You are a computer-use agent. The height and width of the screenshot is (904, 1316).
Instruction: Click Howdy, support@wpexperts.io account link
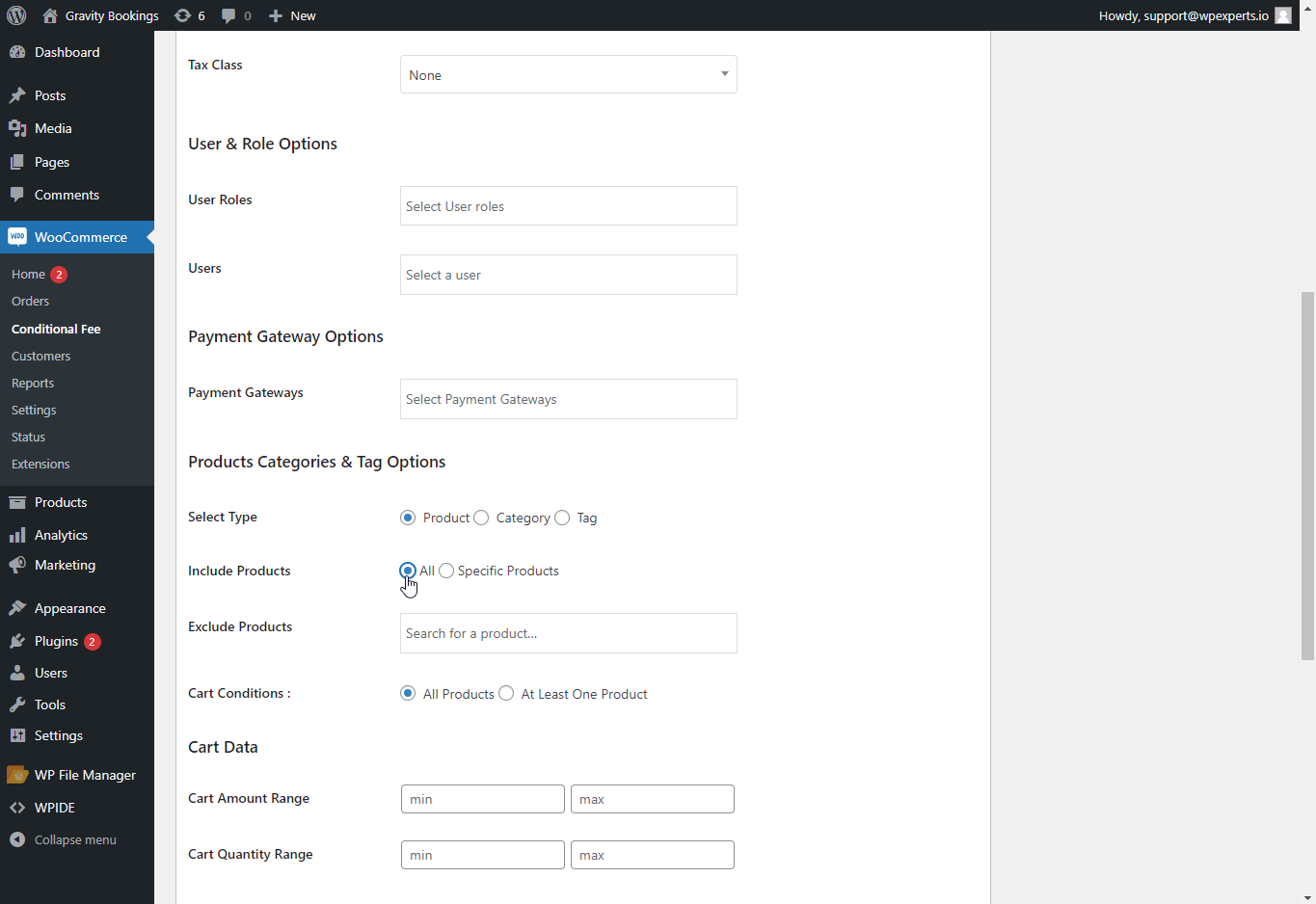point(1184,15)
